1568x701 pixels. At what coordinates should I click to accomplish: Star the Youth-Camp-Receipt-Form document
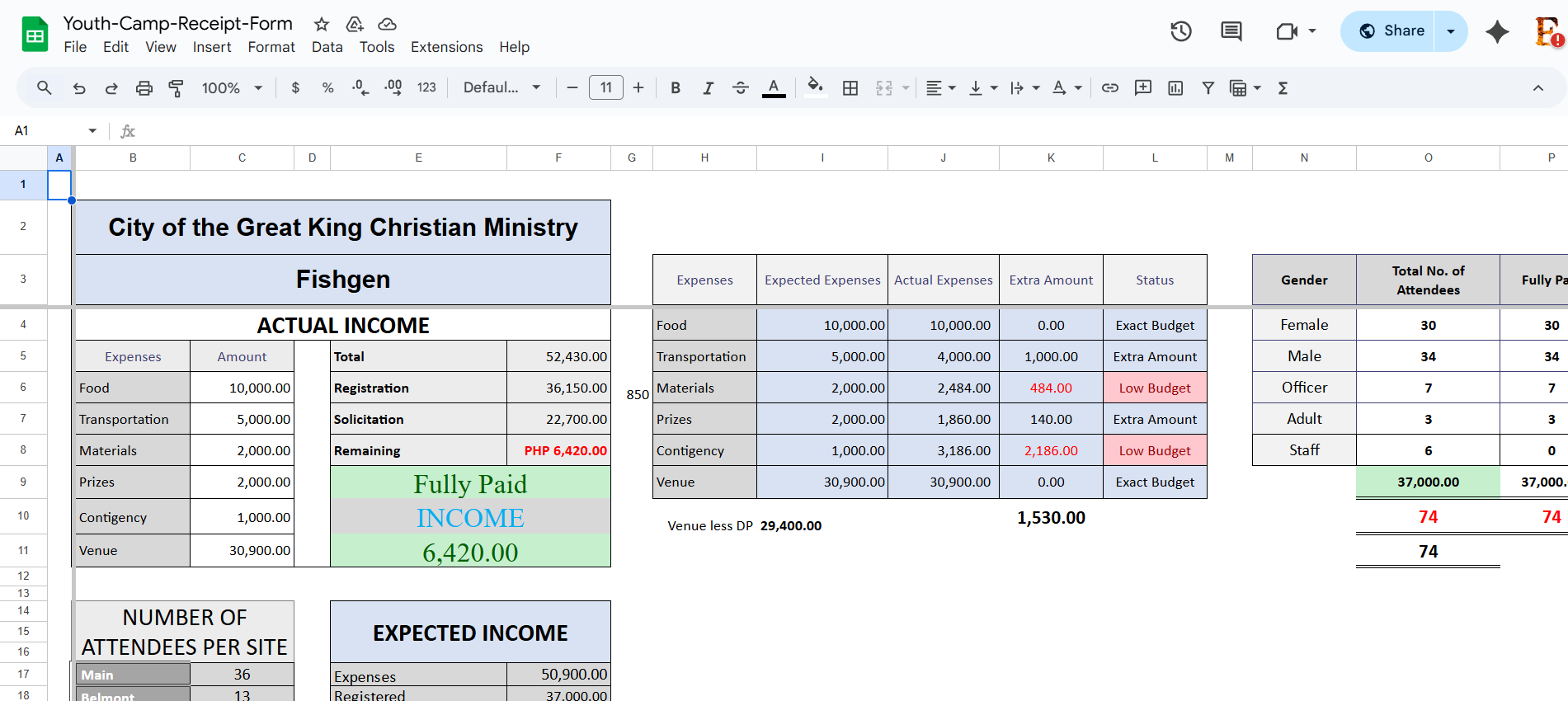click(x=322, y=24)
